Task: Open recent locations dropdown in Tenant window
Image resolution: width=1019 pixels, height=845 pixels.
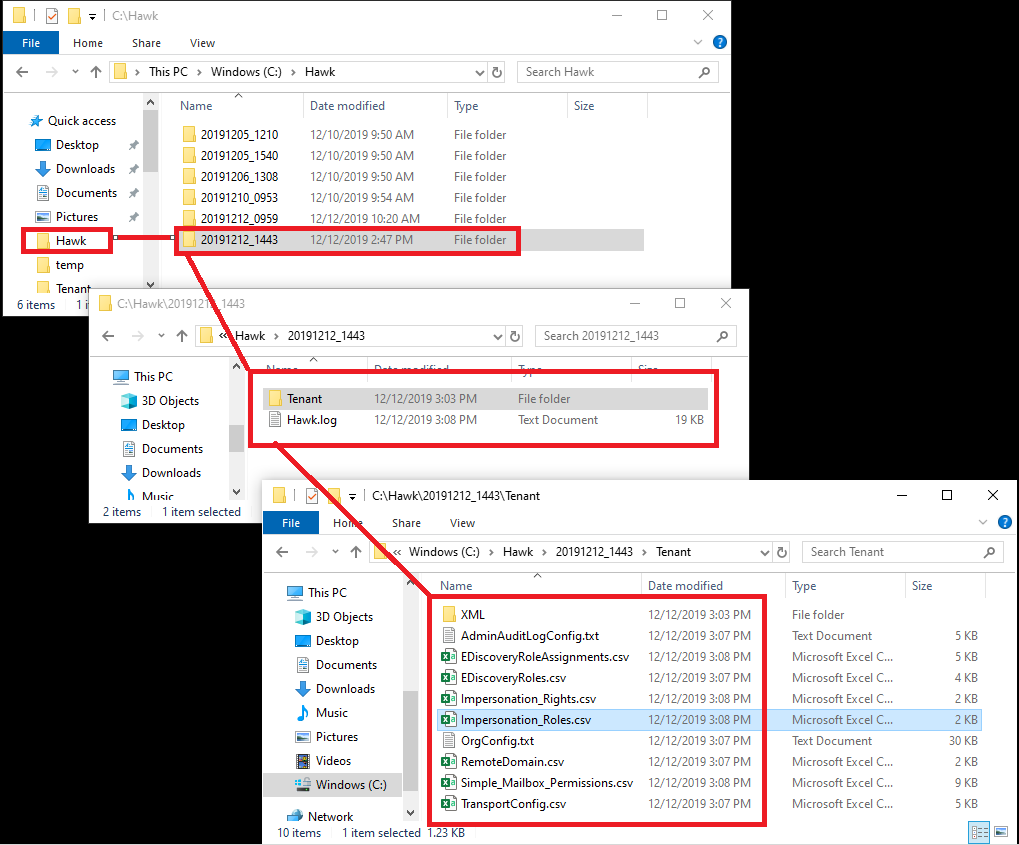Action: 335,552
